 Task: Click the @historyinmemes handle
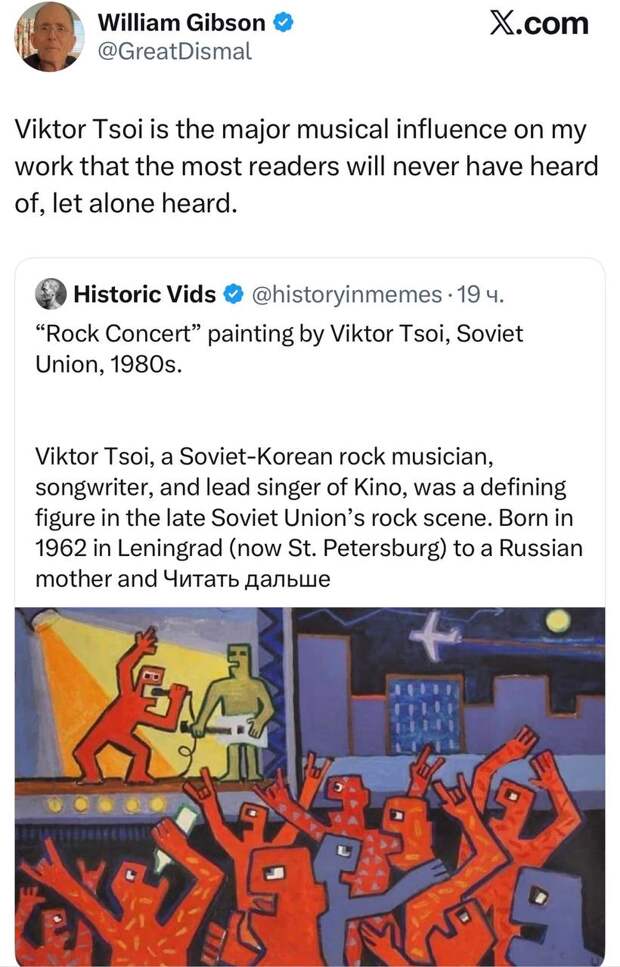[x=347, y=295]
